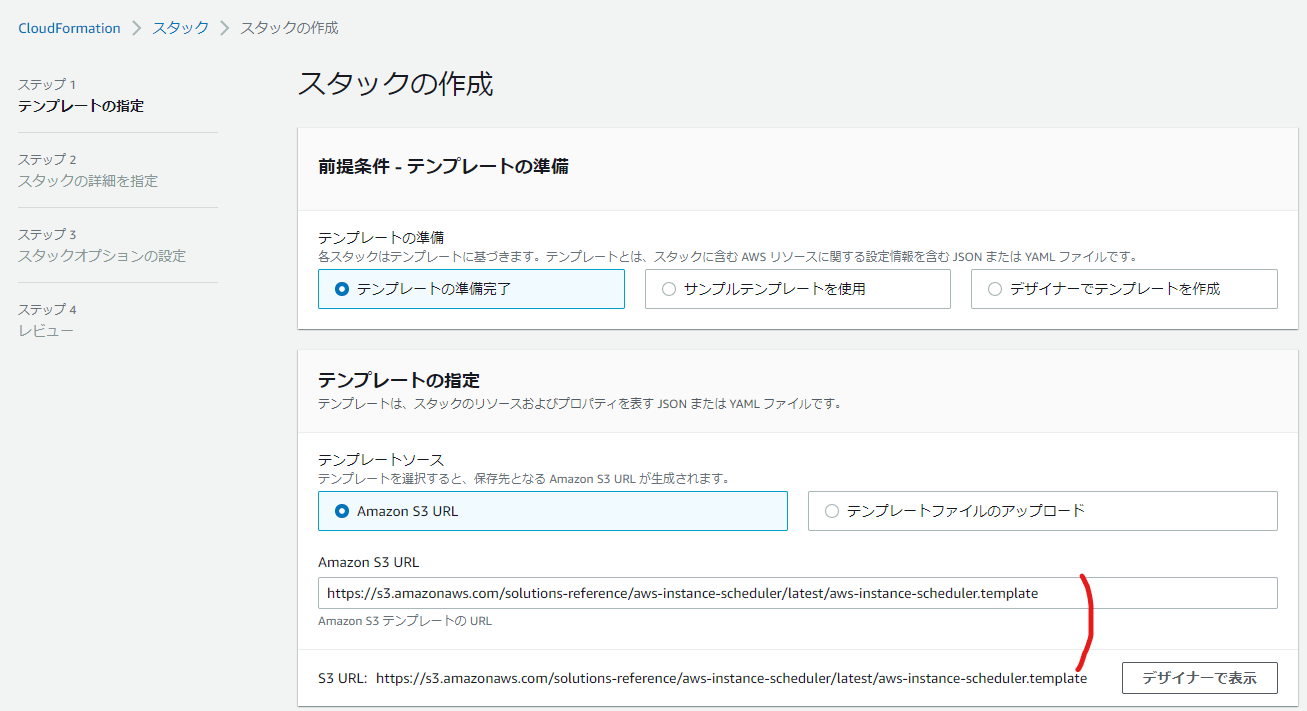Click the Amazon S3 テンプレートの URL hint text
1307x711 pixels.
[405, 621]
